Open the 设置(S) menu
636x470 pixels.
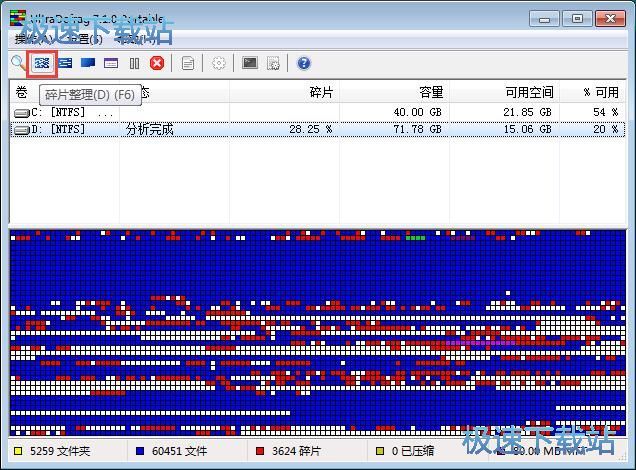click(85, 39)
